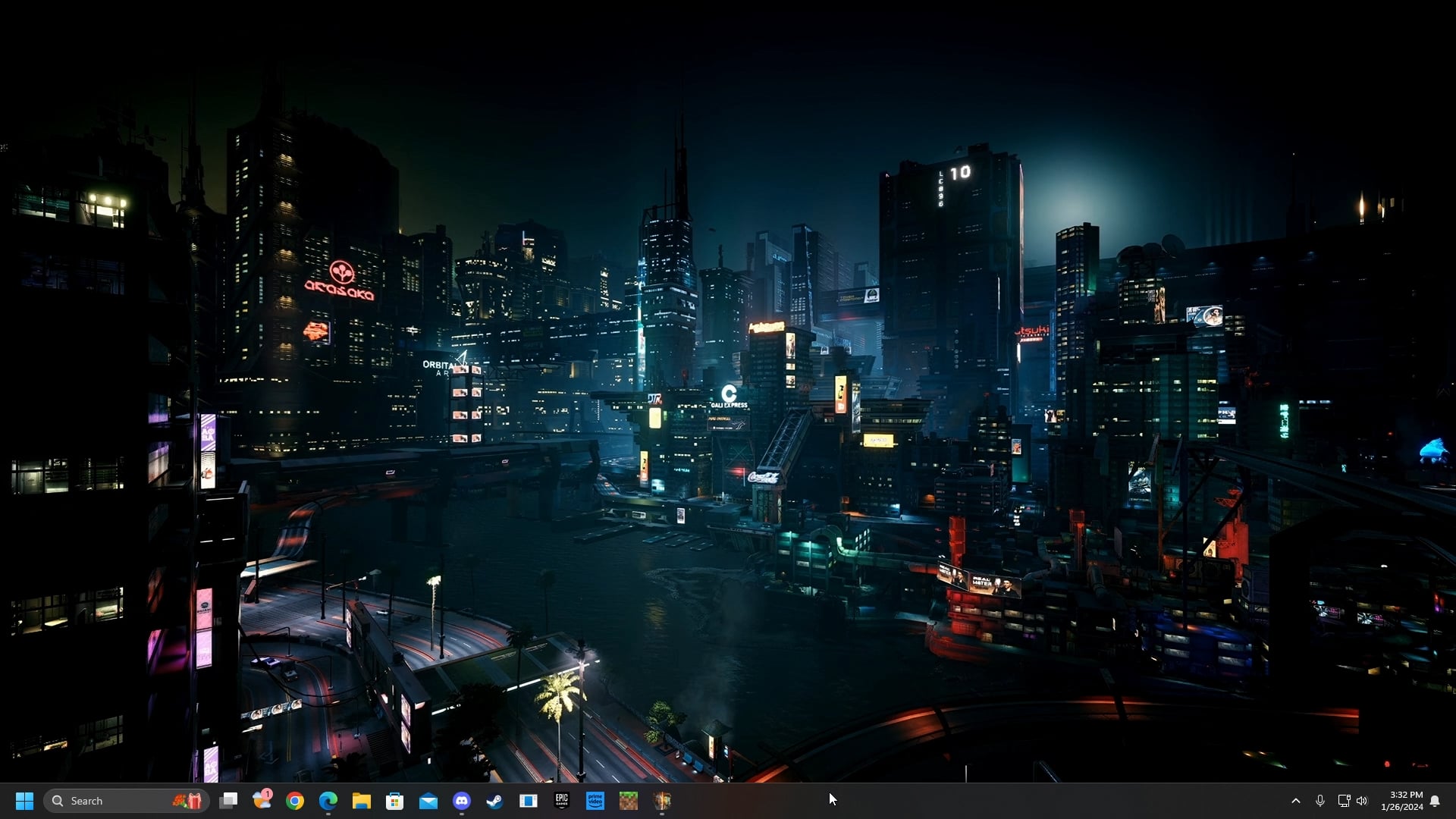Open Prime Video from the taskbar
This screenshot has height=819, width=1456.
595,801
